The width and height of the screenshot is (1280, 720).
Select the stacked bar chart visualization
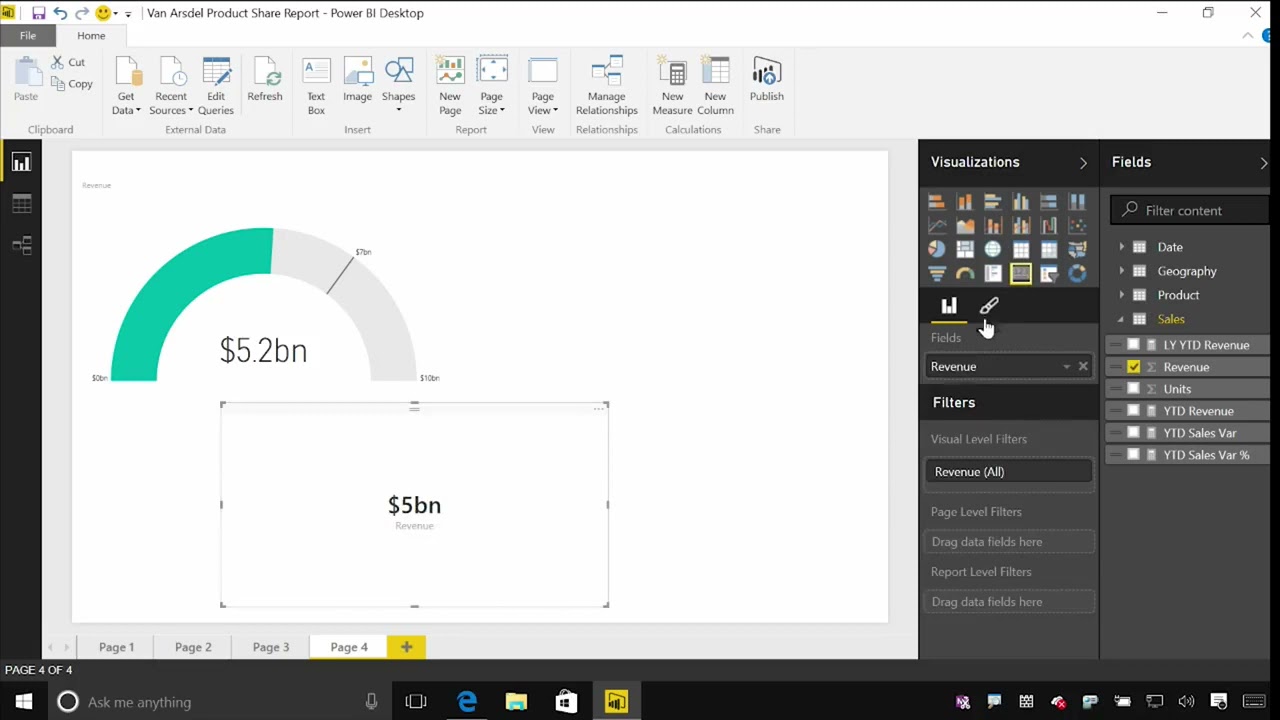click(x=936, y=202)
